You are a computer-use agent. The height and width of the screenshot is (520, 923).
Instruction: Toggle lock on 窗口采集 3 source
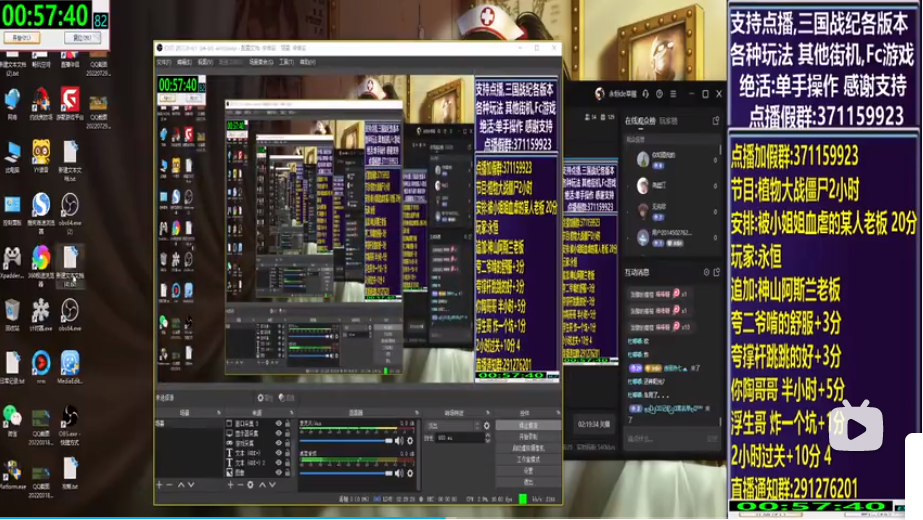[x=288, y=423]
